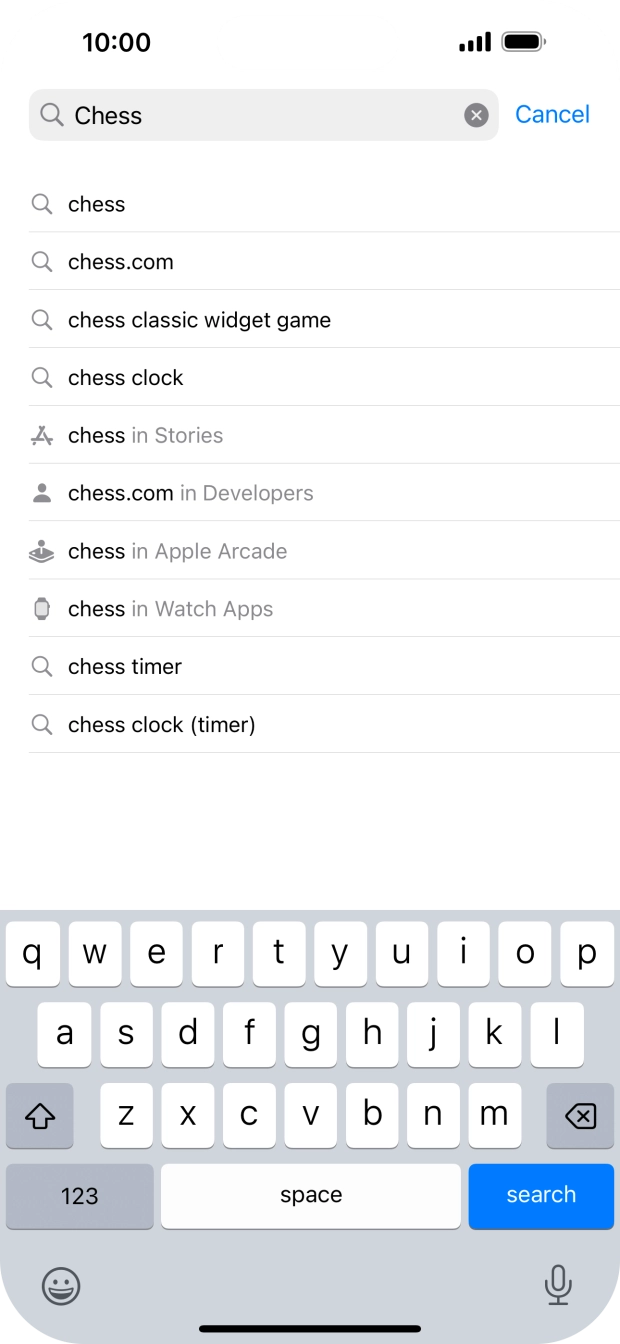620x1344 pixels.
Task: Tap the magnifying glass inside the search bar
Action: (53, 114)
